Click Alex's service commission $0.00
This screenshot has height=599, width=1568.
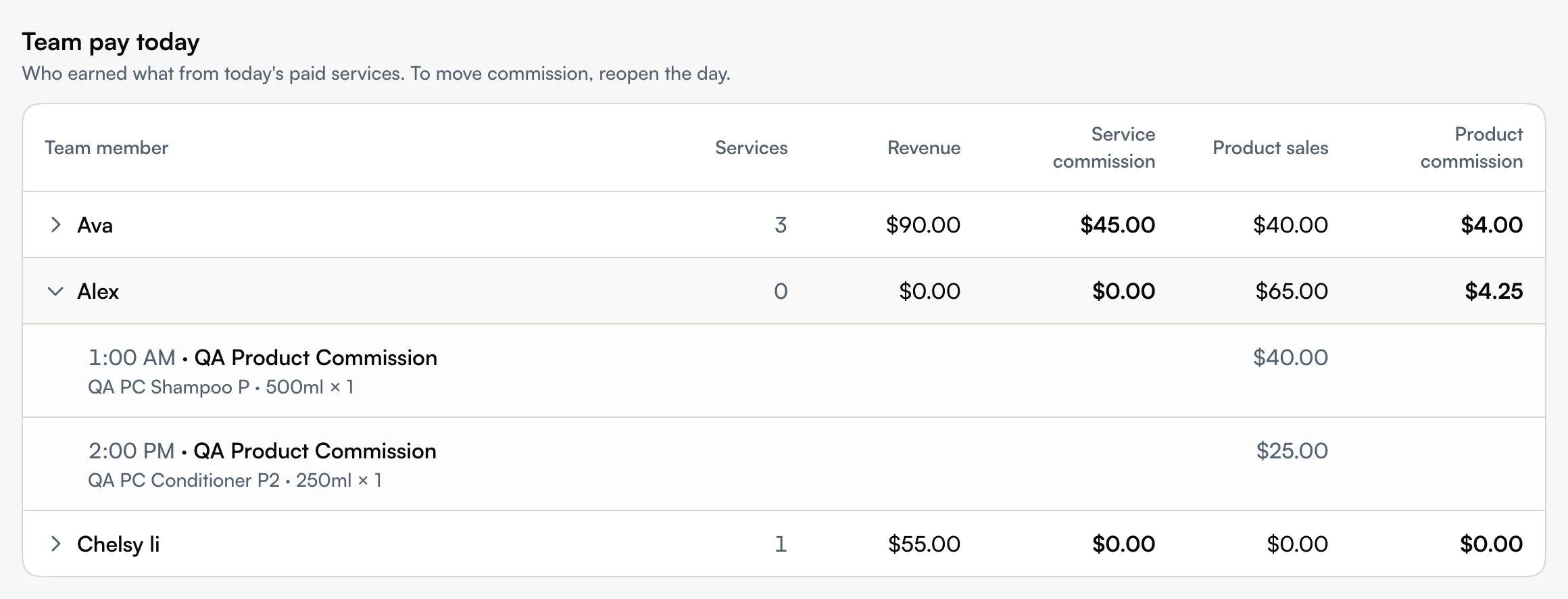point(1124,291)
